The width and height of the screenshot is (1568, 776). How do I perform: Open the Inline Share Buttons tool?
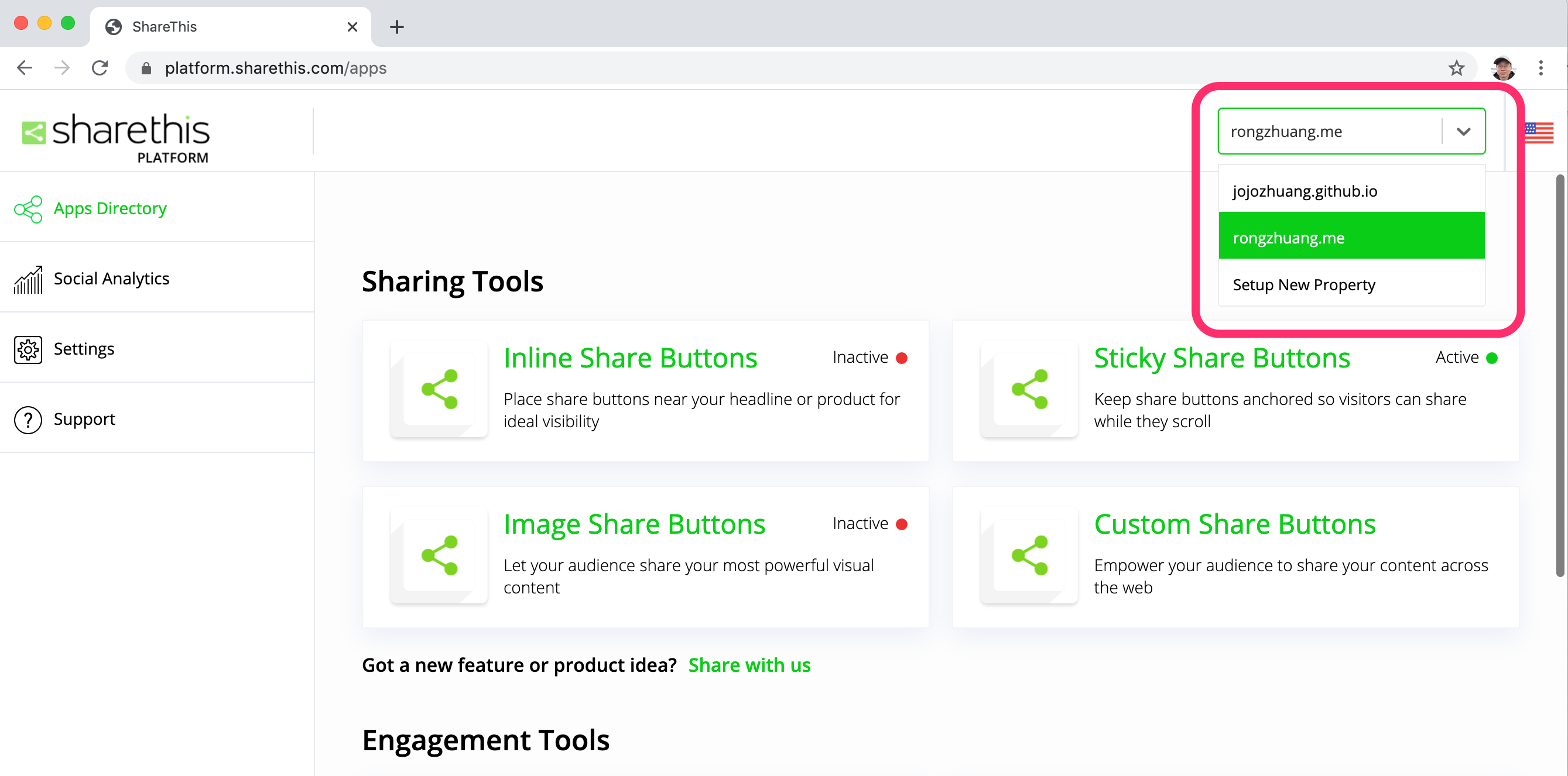(x=630, y=358)
